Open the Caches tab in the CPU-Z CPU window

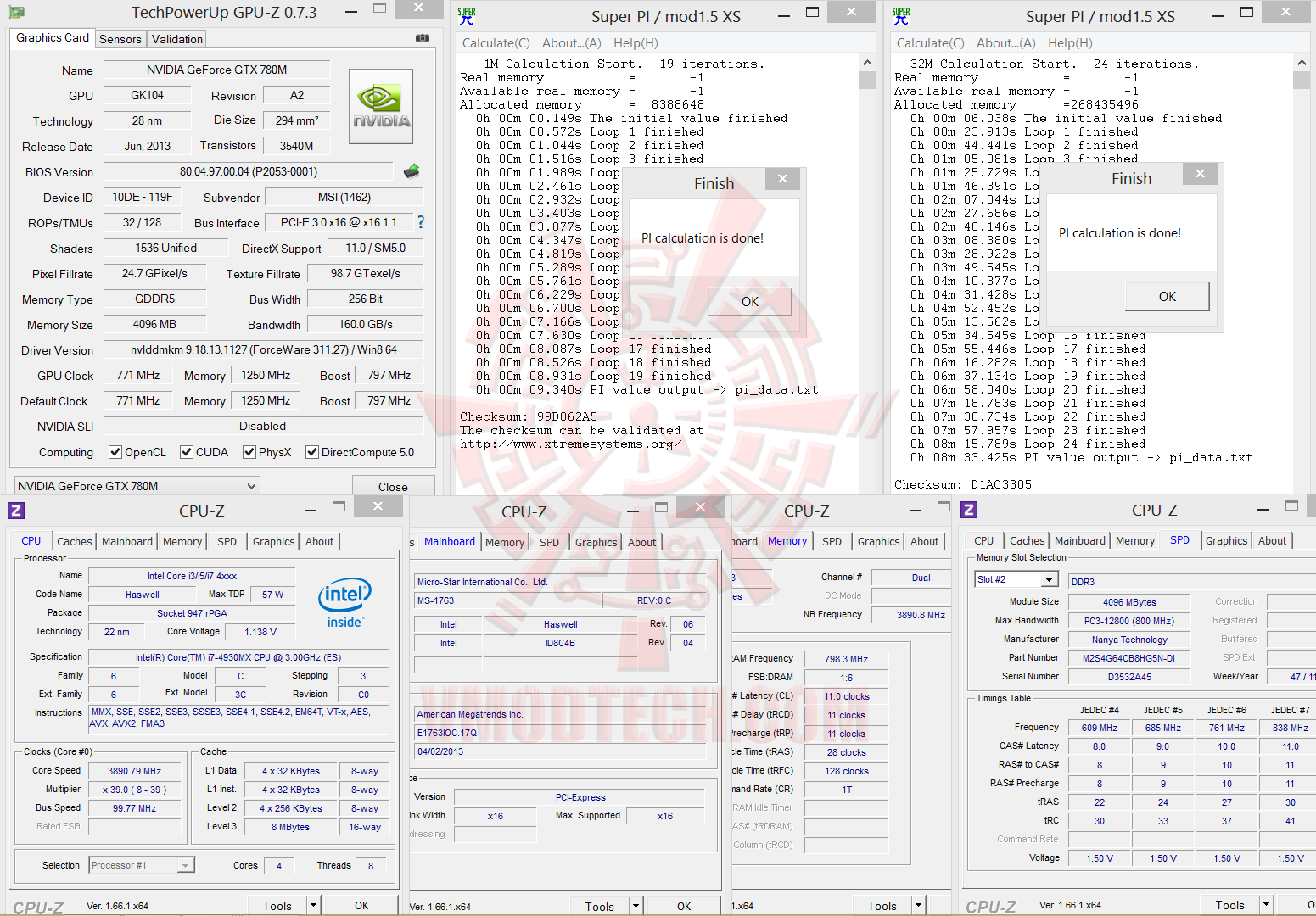(x=75, y=541)
